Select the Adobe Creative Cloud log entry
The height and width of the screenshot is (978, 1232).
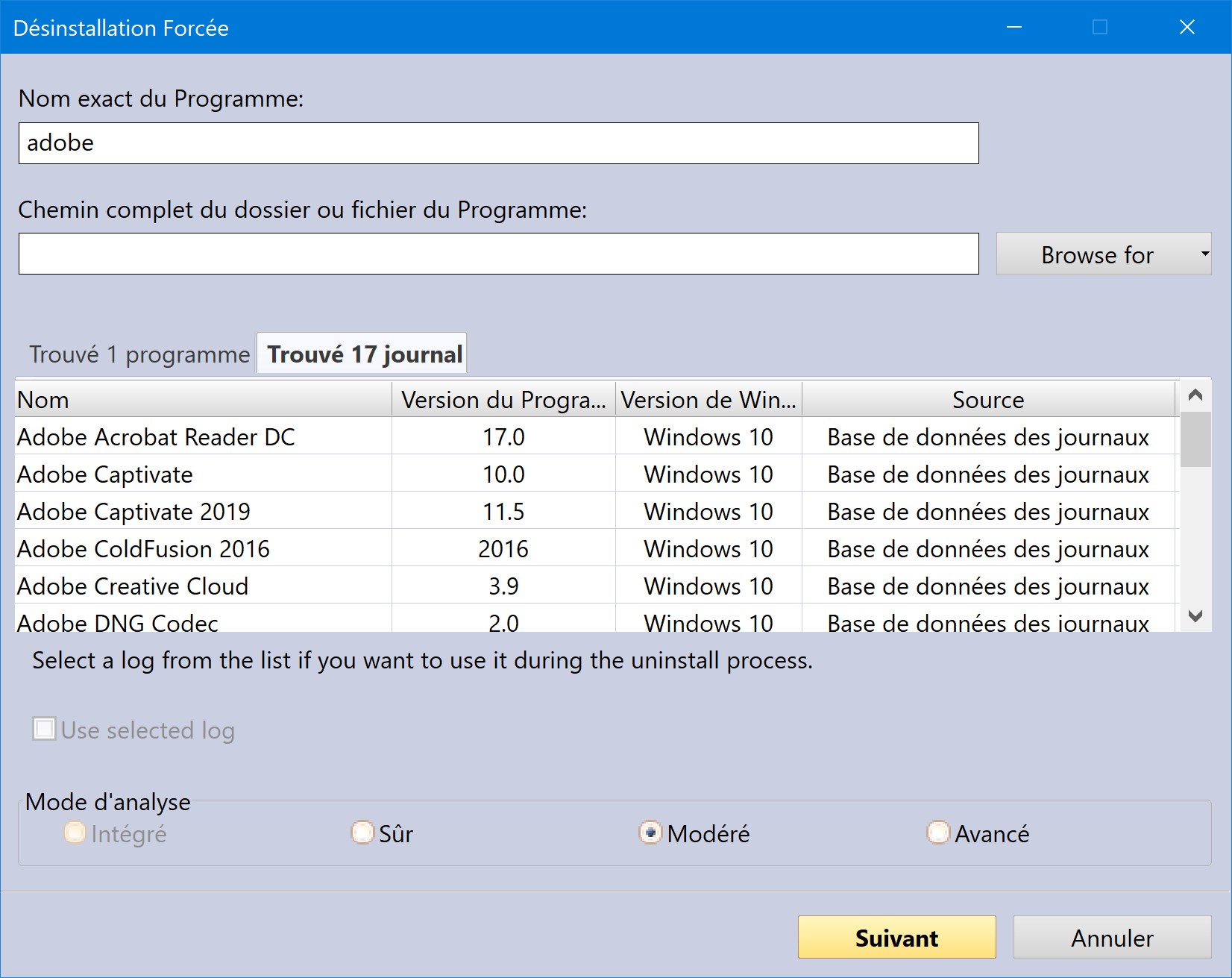click(x=595, y=586)
